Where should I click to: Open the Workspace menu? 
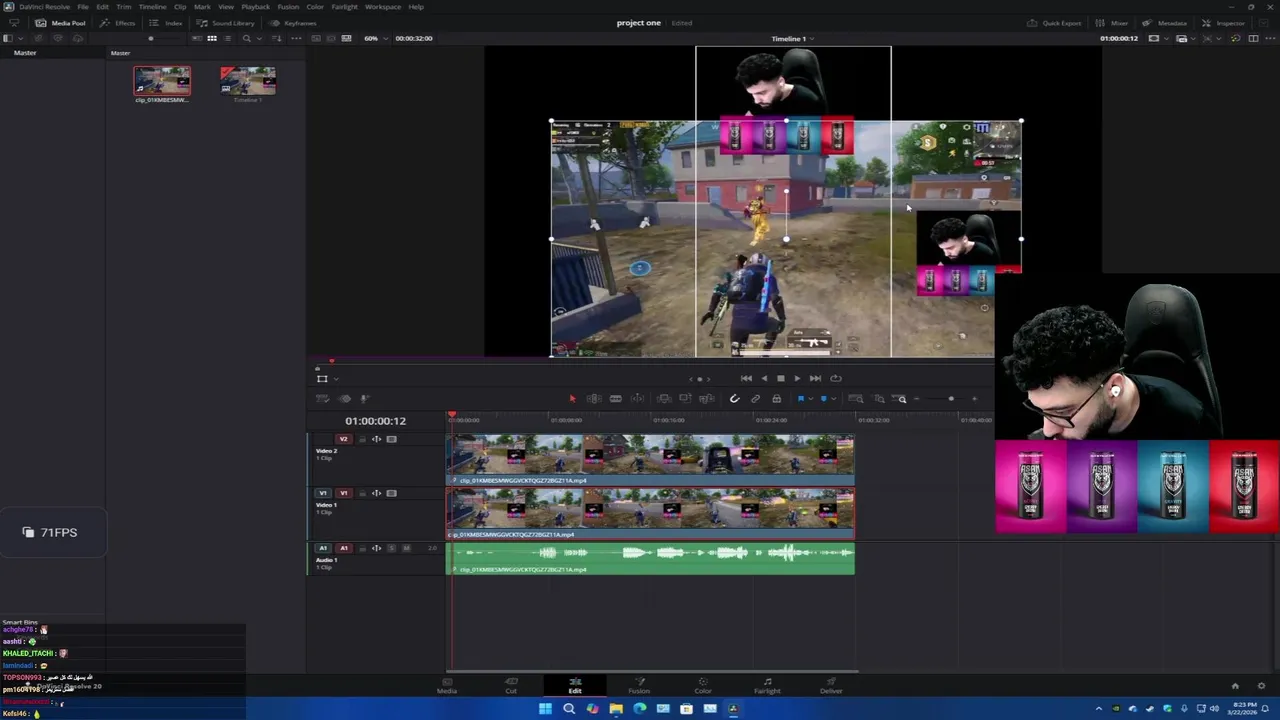point(383,7)
